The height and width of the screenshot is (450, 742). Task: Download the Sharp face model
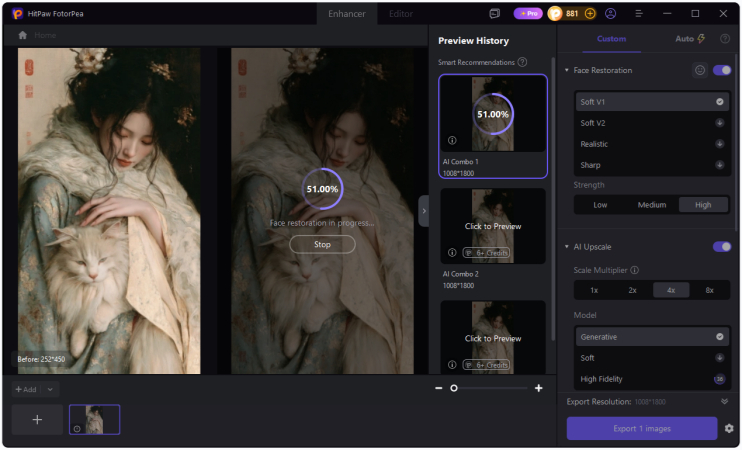(719, 165)
